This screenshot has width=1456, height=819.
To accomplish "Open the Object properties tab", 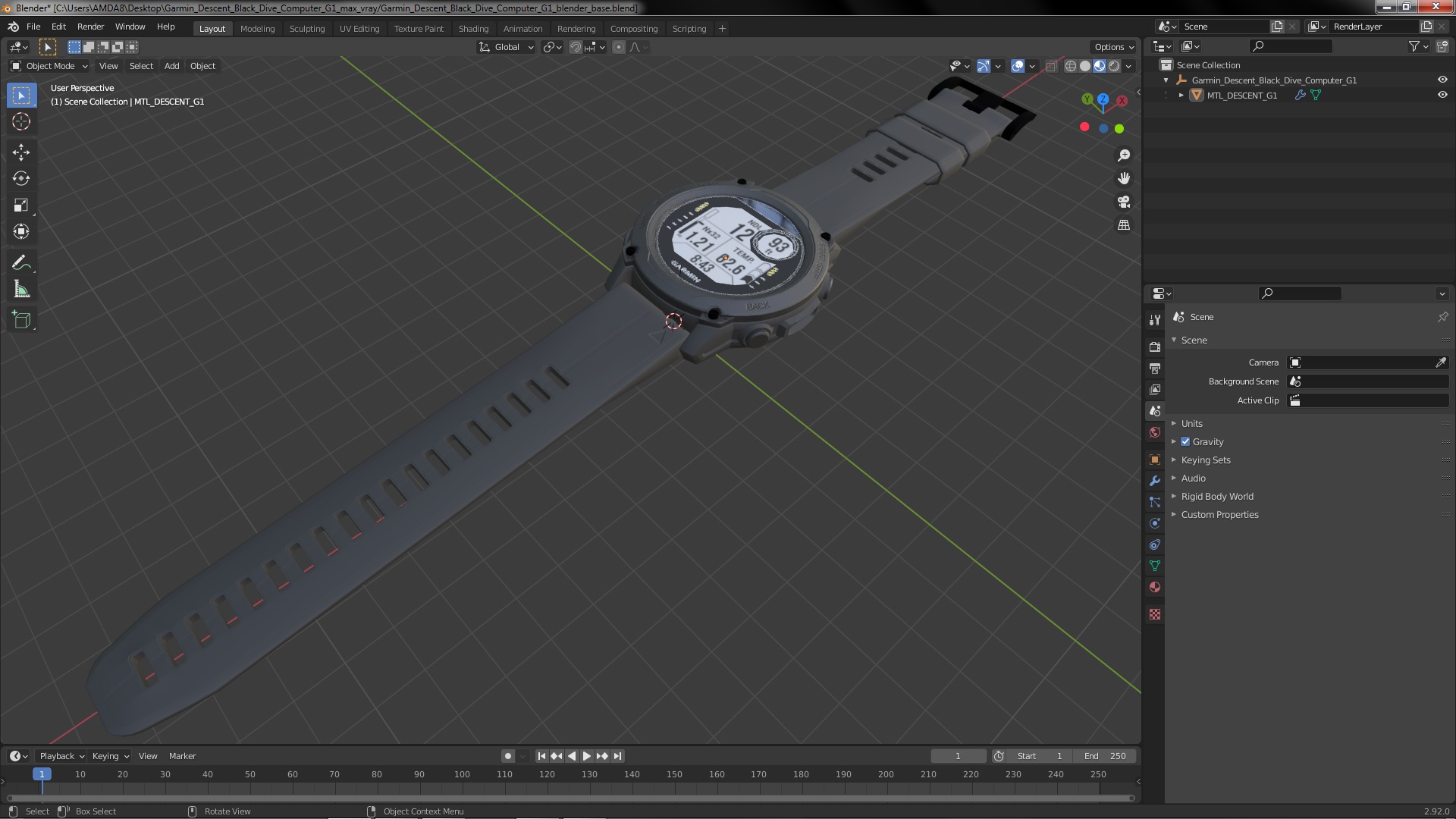I will point(1155,460).
